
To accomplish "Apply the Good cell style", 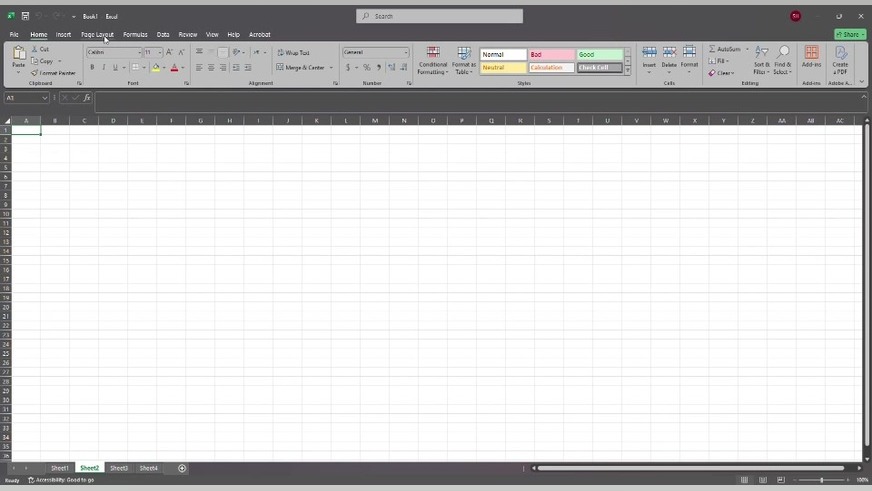I will [599, 54].
